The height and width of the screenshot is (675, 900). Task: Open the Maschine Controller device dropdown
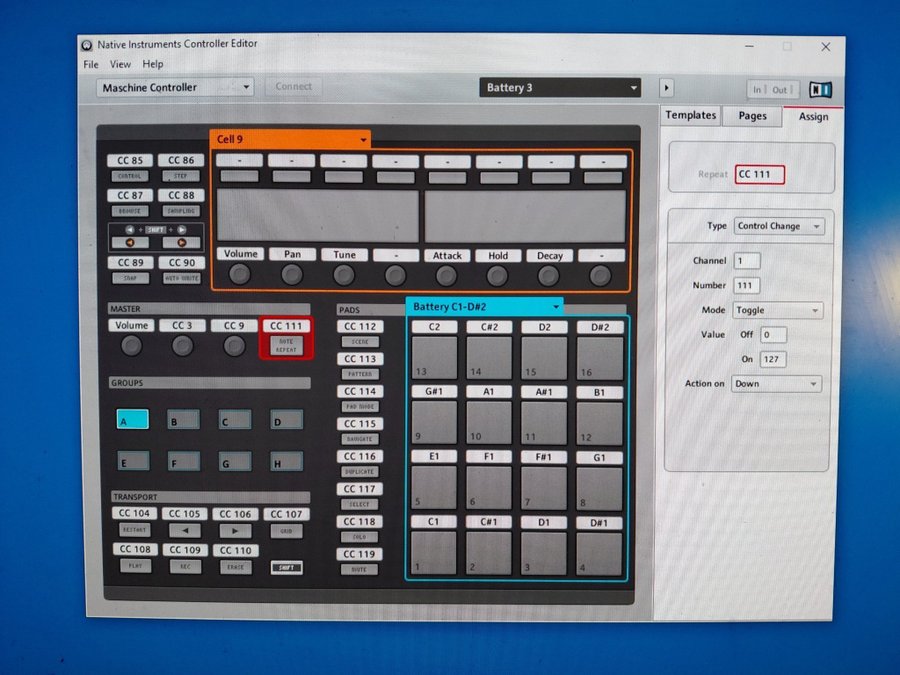click(x=175, y=88)
